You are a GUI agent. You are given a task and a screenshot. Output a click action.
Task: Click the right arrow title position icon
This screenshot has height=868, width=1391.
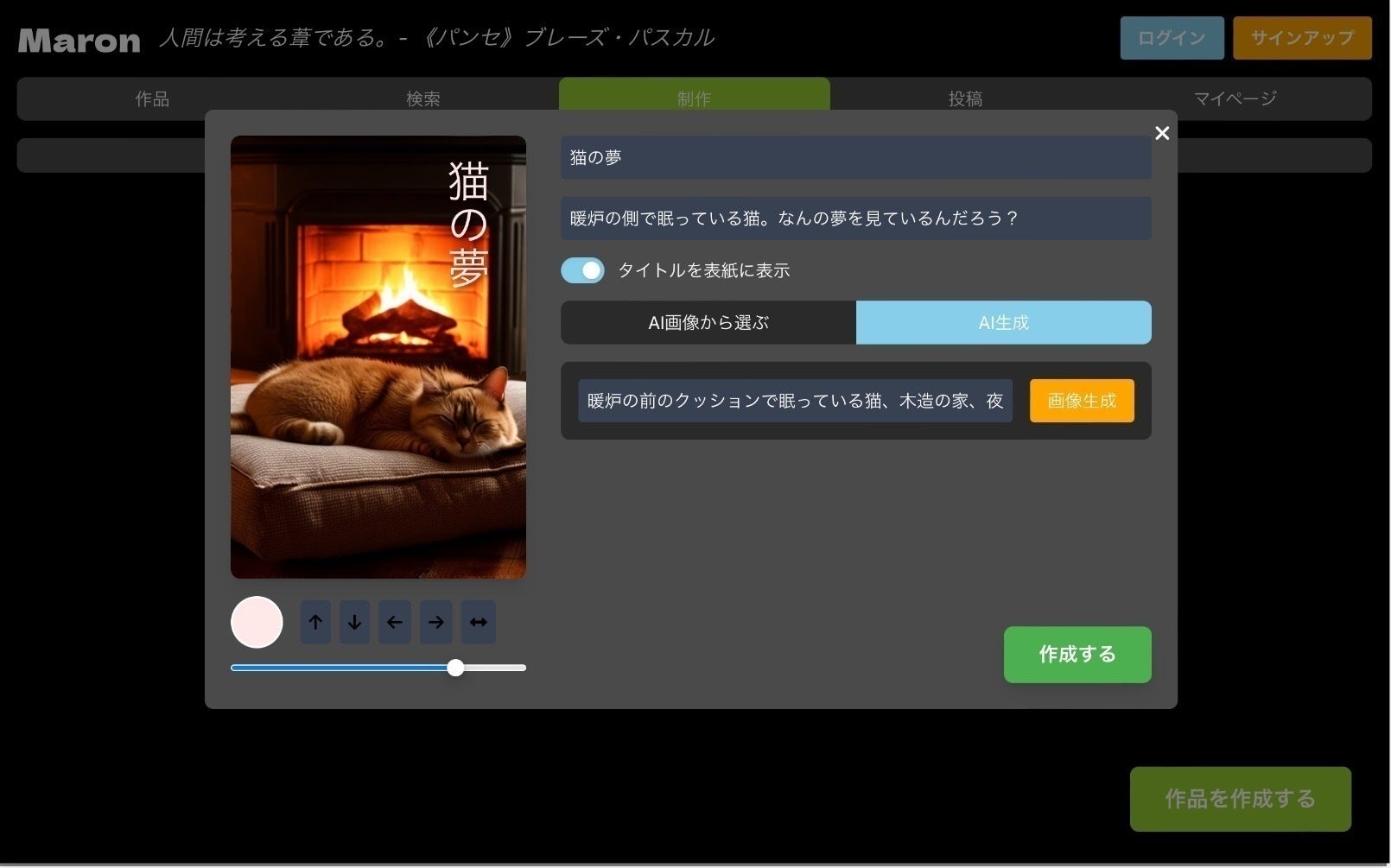[x=435, y=622]
